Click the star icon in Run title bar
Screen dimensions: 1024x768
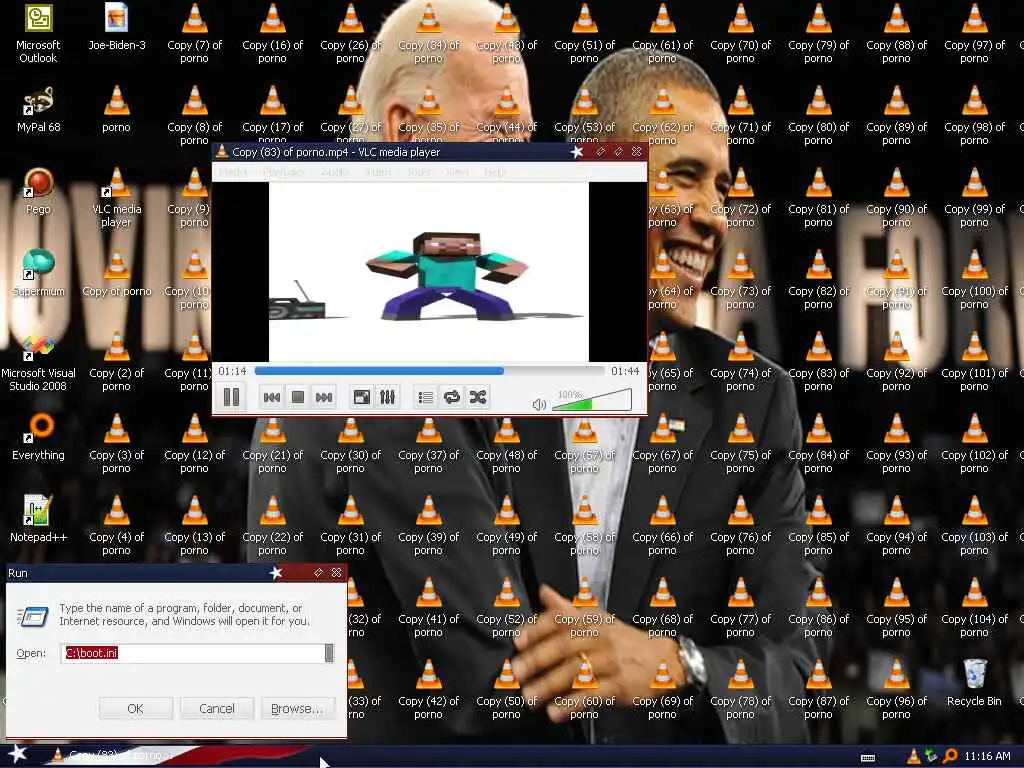coord(276,573)
